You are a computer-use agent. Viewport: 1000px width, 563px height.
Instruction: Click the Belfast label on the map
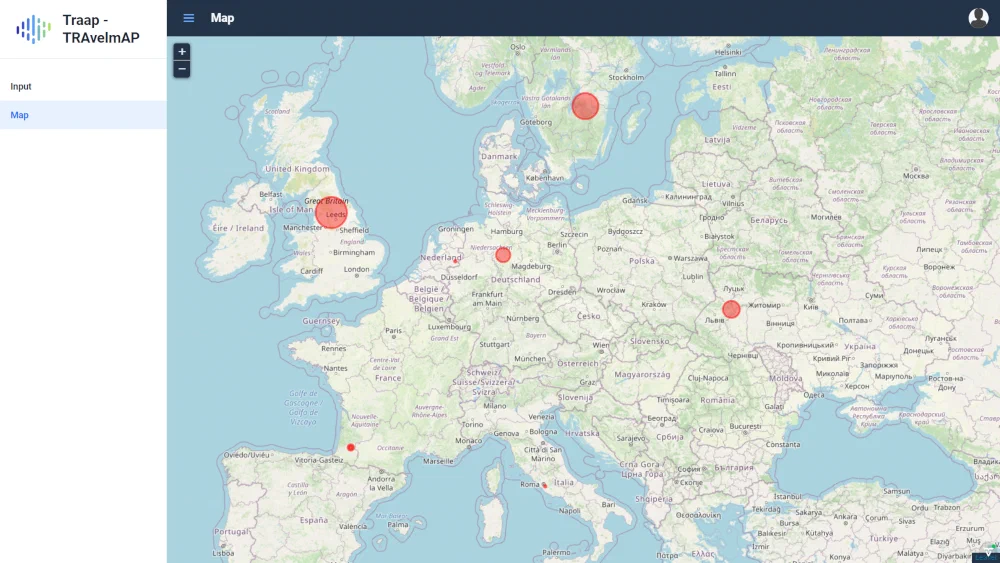(x=270, y=194)
